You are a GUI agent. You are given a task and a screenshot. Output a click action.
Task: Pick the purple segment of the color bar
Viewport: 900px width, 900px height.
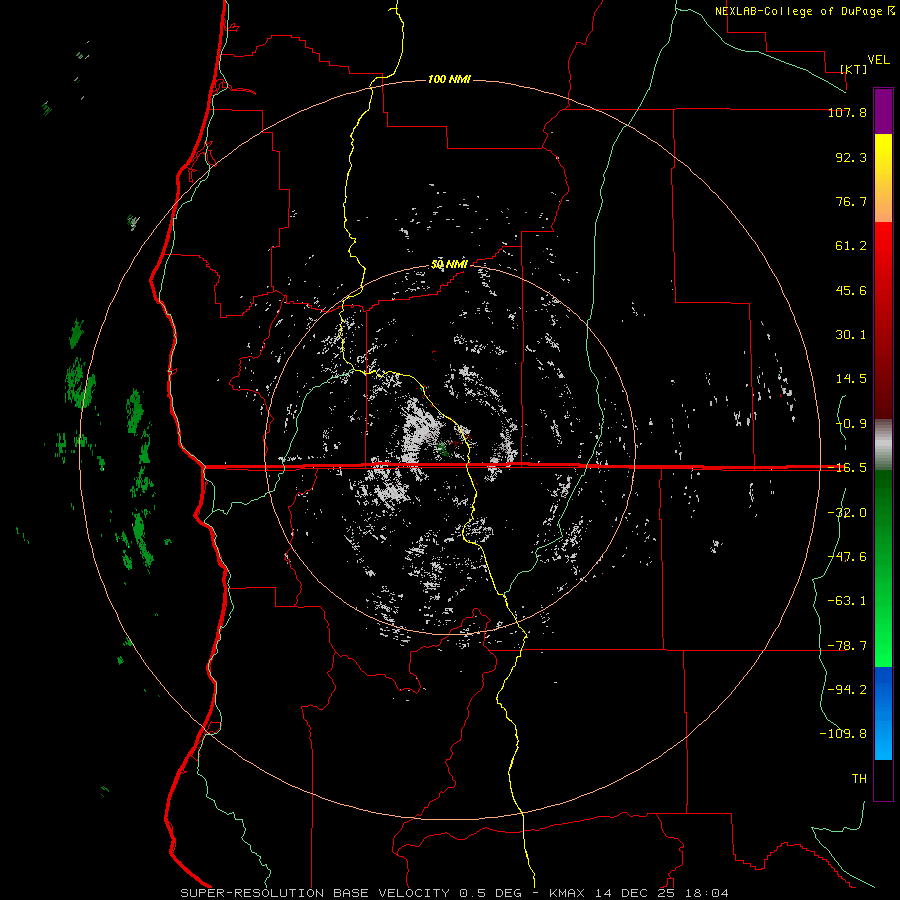(x=883, y=111)
